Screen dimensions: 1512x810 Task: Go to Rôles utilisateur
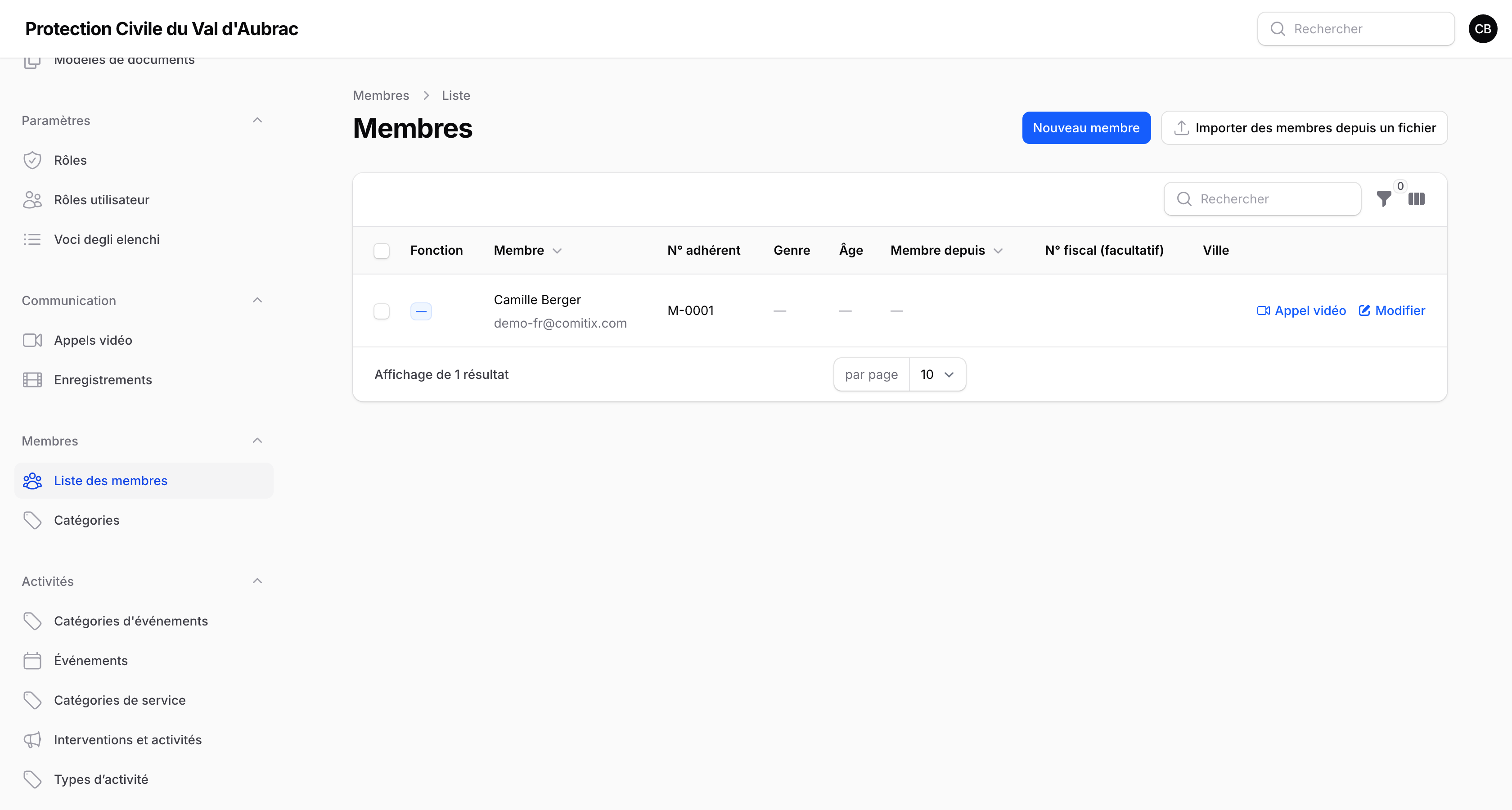coord(144,199)
